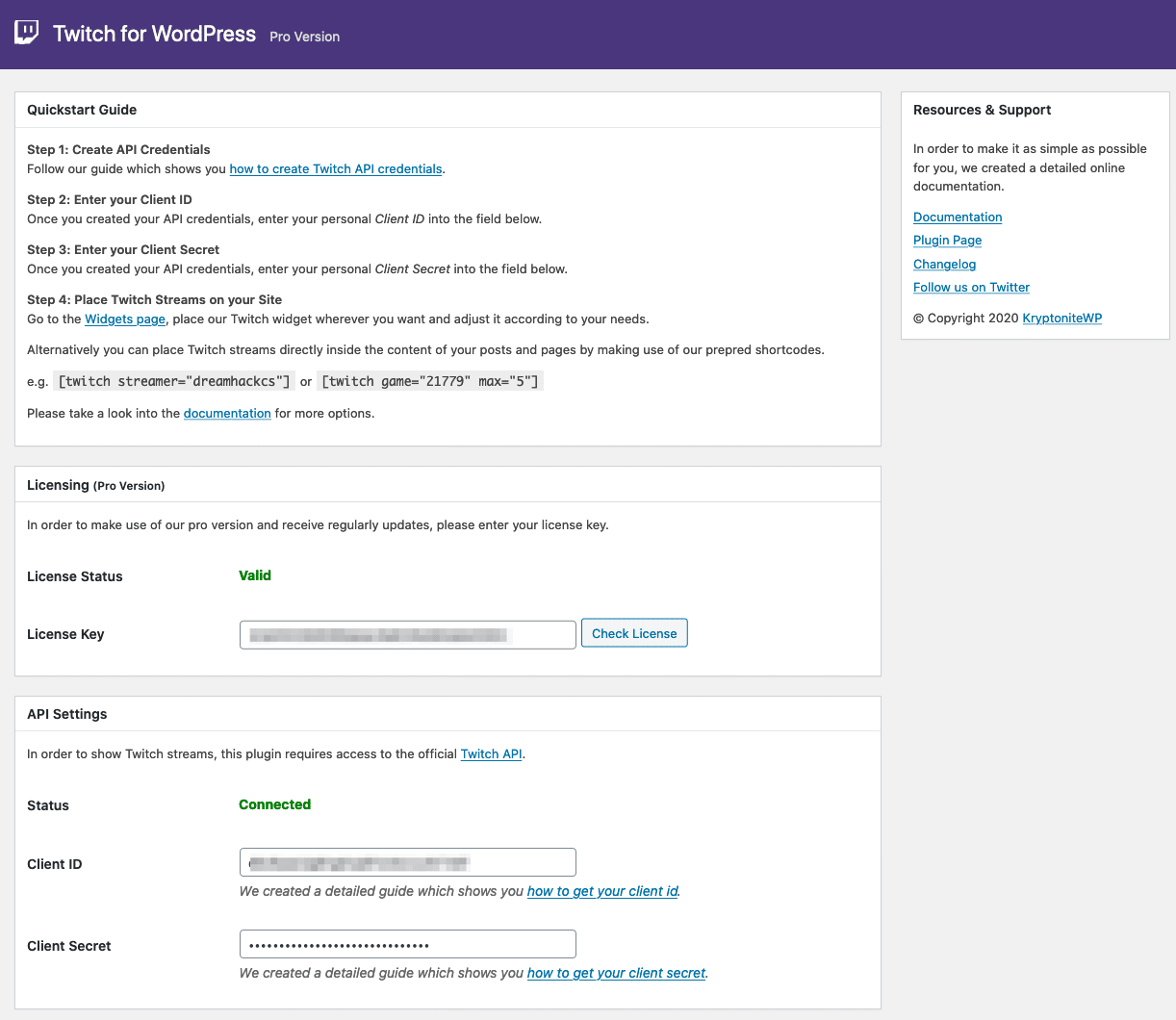Viewport: 1176px width, 1020px height.
Task: Click the Client ID field label
Action: [x=55, y=864]
